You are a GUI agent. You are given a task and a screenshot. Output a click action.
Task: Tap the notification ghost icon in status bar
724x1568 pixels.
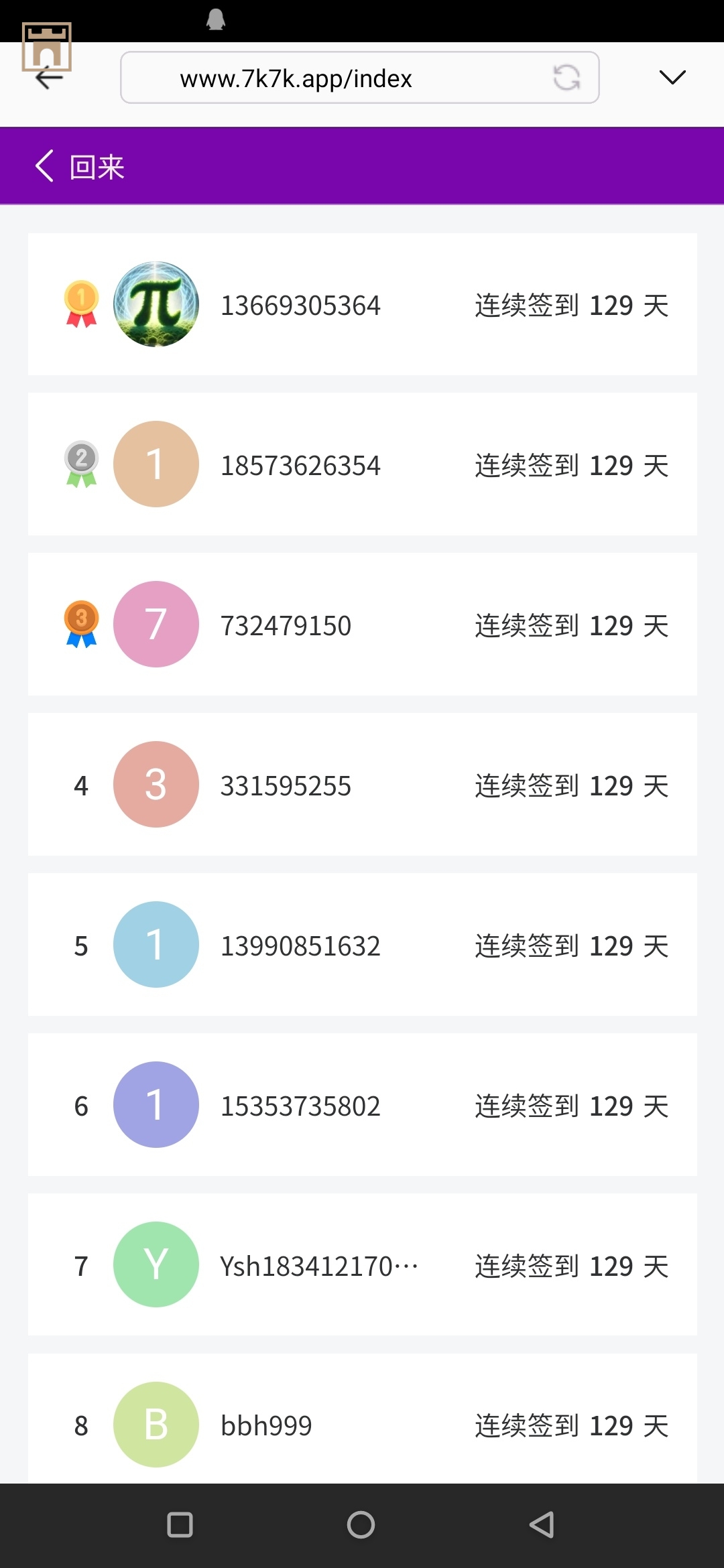215,20
